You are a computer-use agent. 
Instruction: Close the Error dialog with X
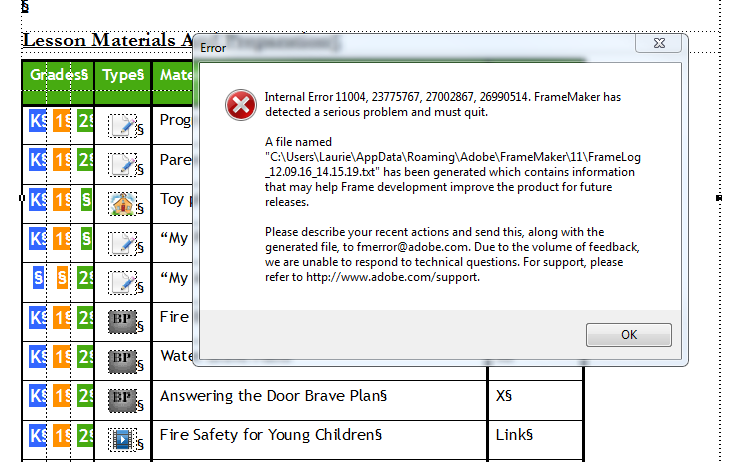658,43
